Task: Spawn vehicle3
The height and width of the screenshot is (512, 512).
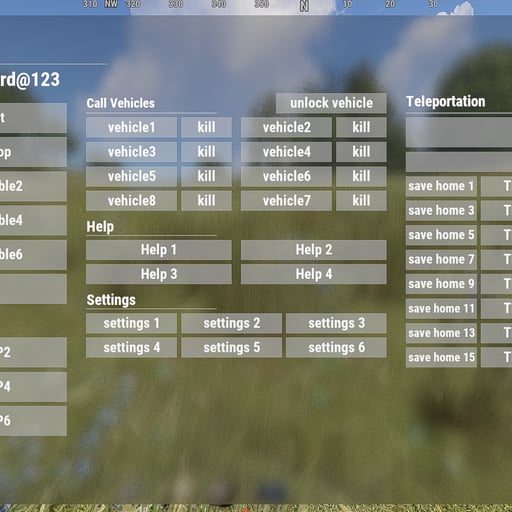Action: pos(131,152)
